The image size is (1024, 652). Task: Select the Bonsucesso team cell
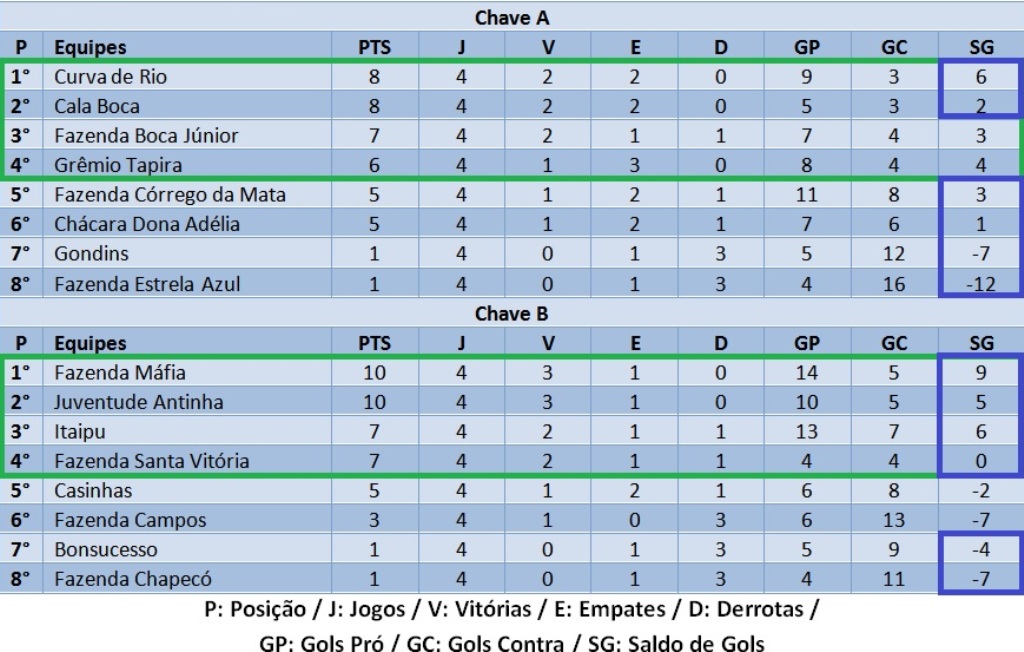point(101,549)
